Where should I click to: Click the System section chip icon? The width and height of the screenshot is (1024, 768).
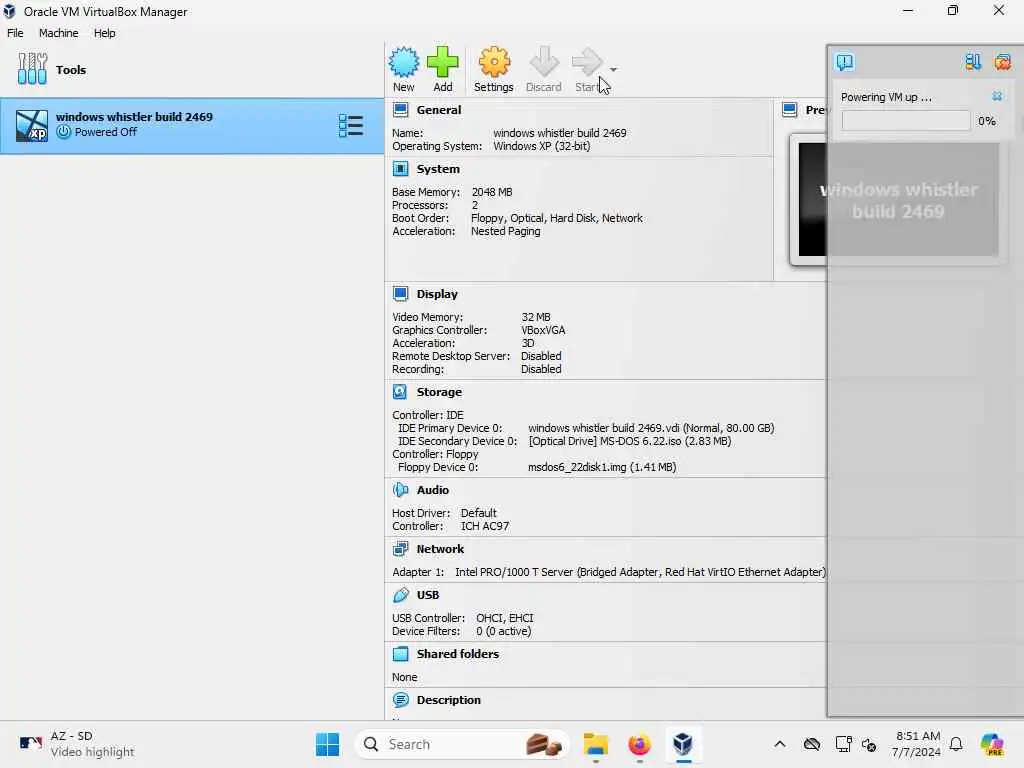pos(400,169)
